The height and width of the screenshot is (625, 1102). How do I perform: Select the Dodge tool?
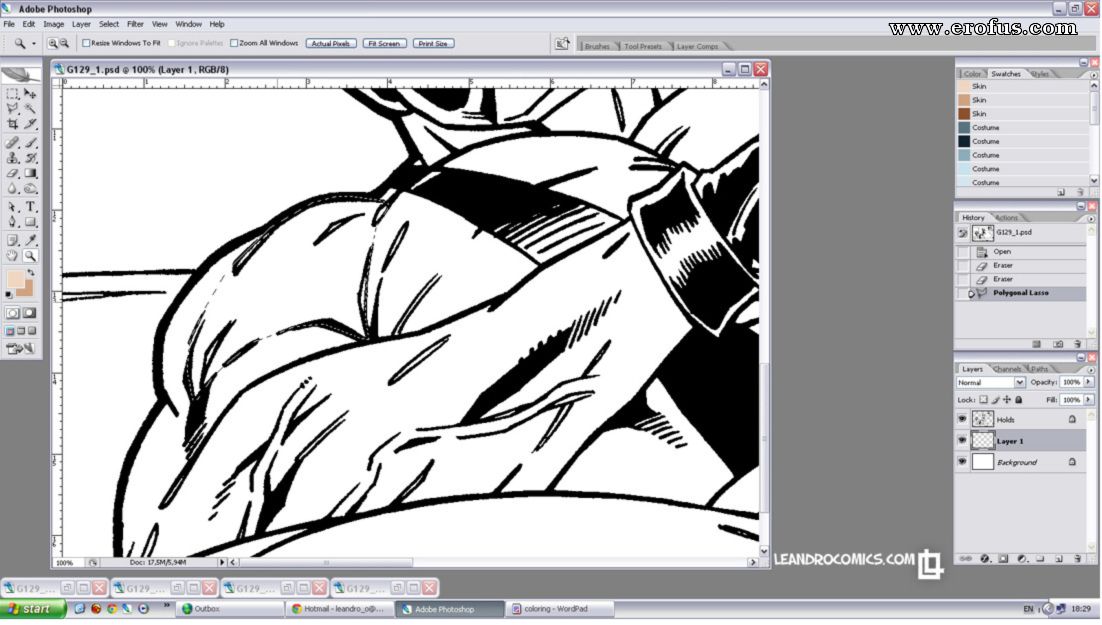click(30, 188)
